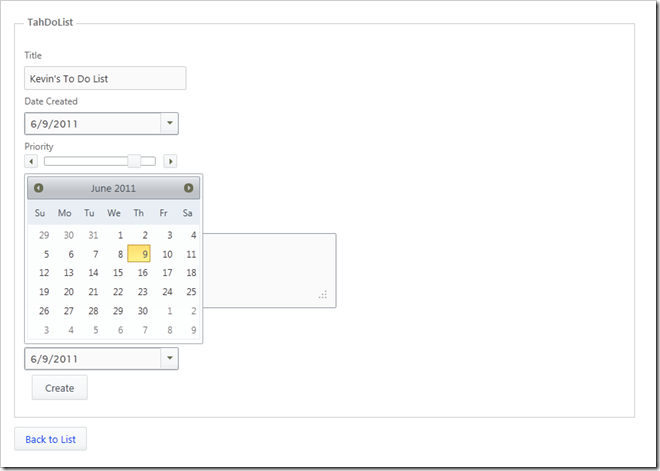The width and height of the screenshot is (660, 471).
Task: Click the Create button
Action: 60,388
